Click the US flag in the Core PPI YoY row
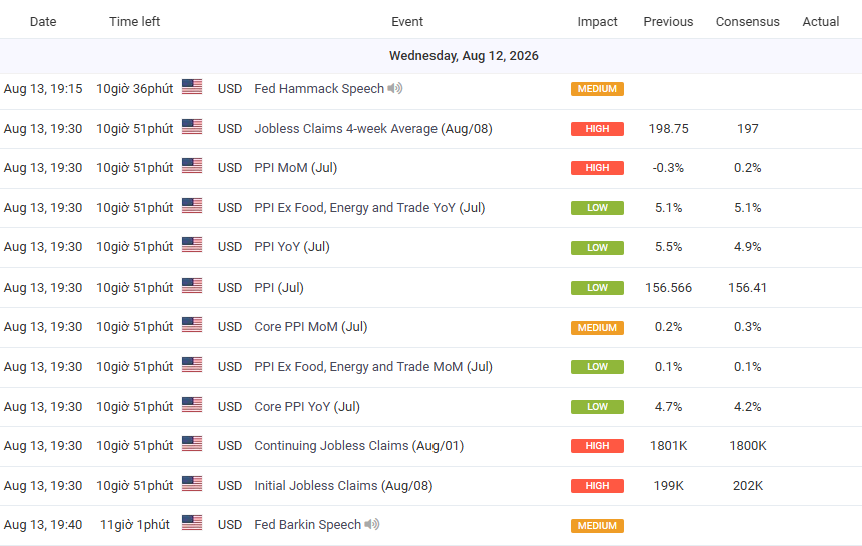Viewport: 862px width, 546px height. click(192, 405)
